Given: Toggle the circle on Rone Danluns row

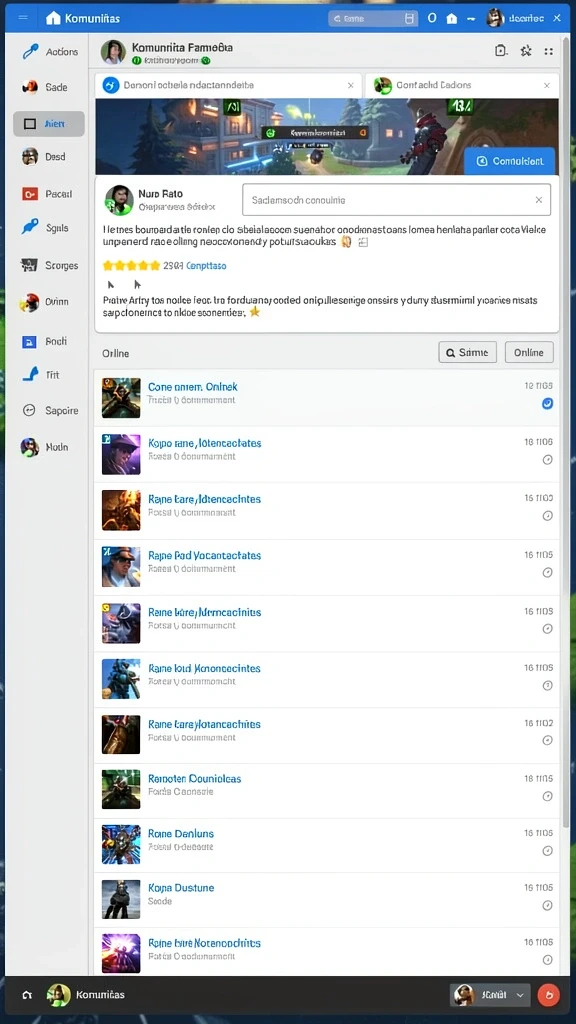Looking at the screenshot, I should click(x=547, y=851).
